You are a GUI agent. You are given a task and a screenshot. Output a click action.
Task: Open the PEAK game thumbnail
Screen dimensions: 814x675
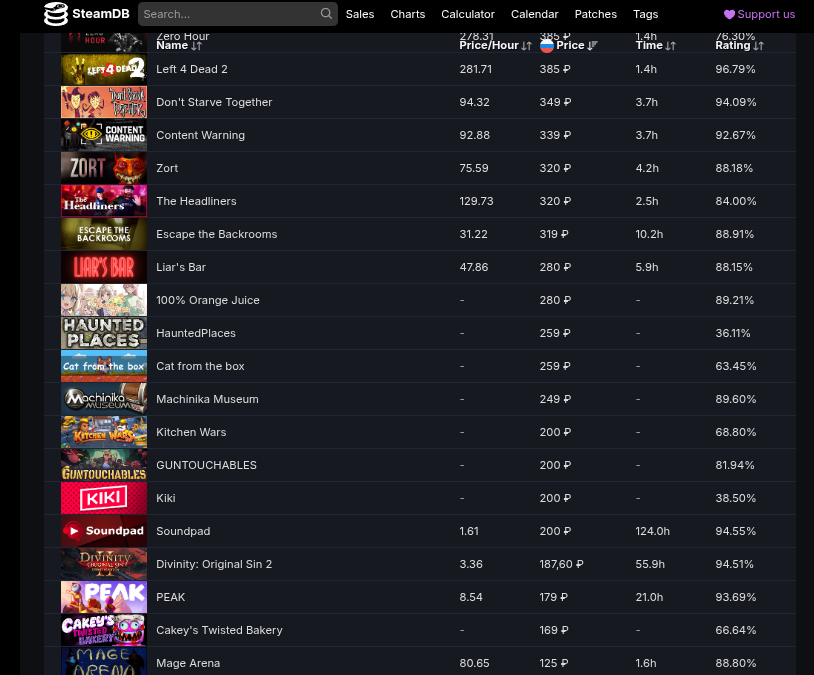click(x=104, y=597)
